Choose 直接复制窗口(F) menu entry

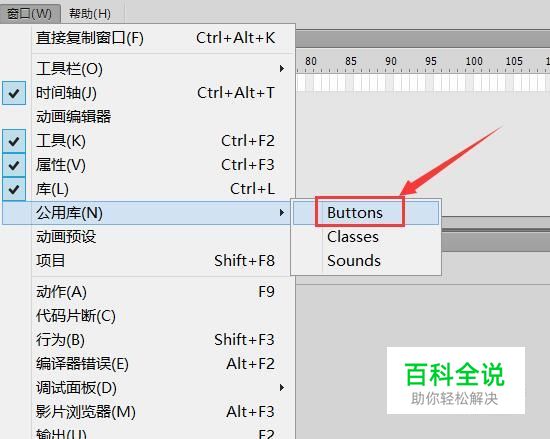(x=148, y=38)
